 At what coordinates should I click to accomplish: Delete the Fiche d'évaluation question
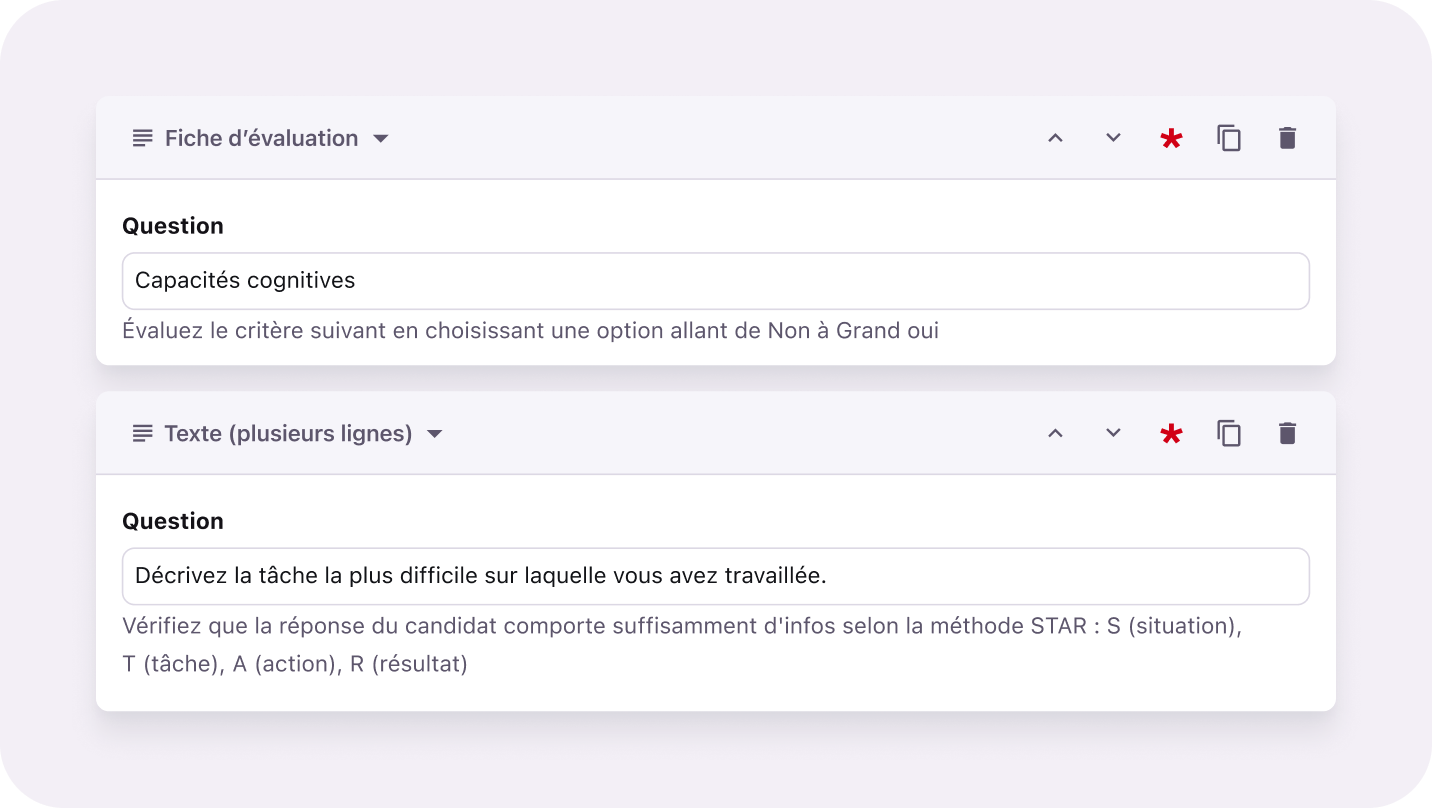click(x=1287, y=138)
